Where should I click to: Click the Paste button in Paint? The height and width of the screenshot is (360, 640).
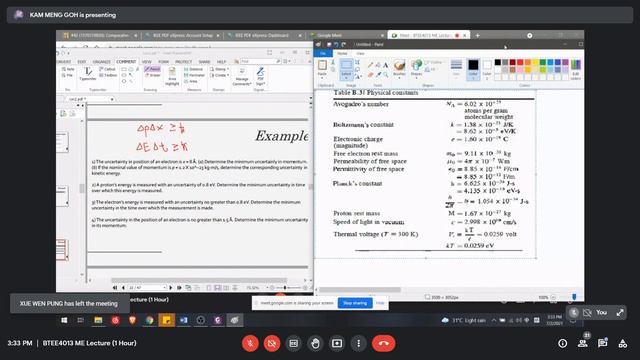[x=322, y=69]
